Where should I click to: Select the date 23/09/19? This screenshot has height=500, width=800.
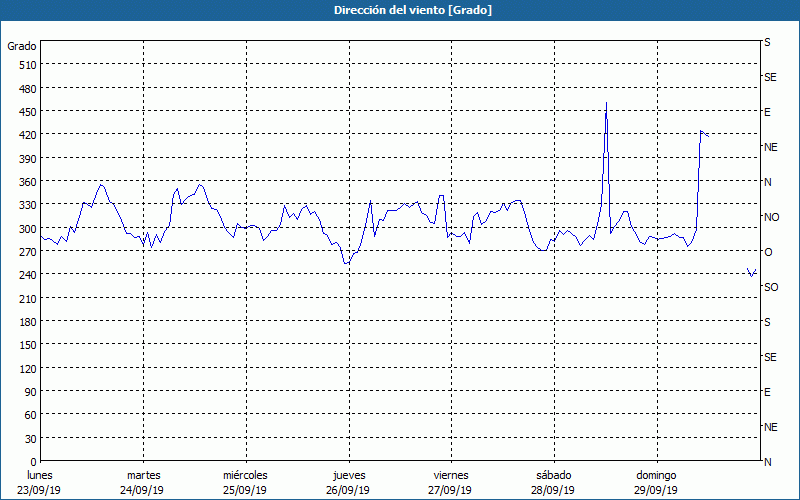(x=39, y=490)
